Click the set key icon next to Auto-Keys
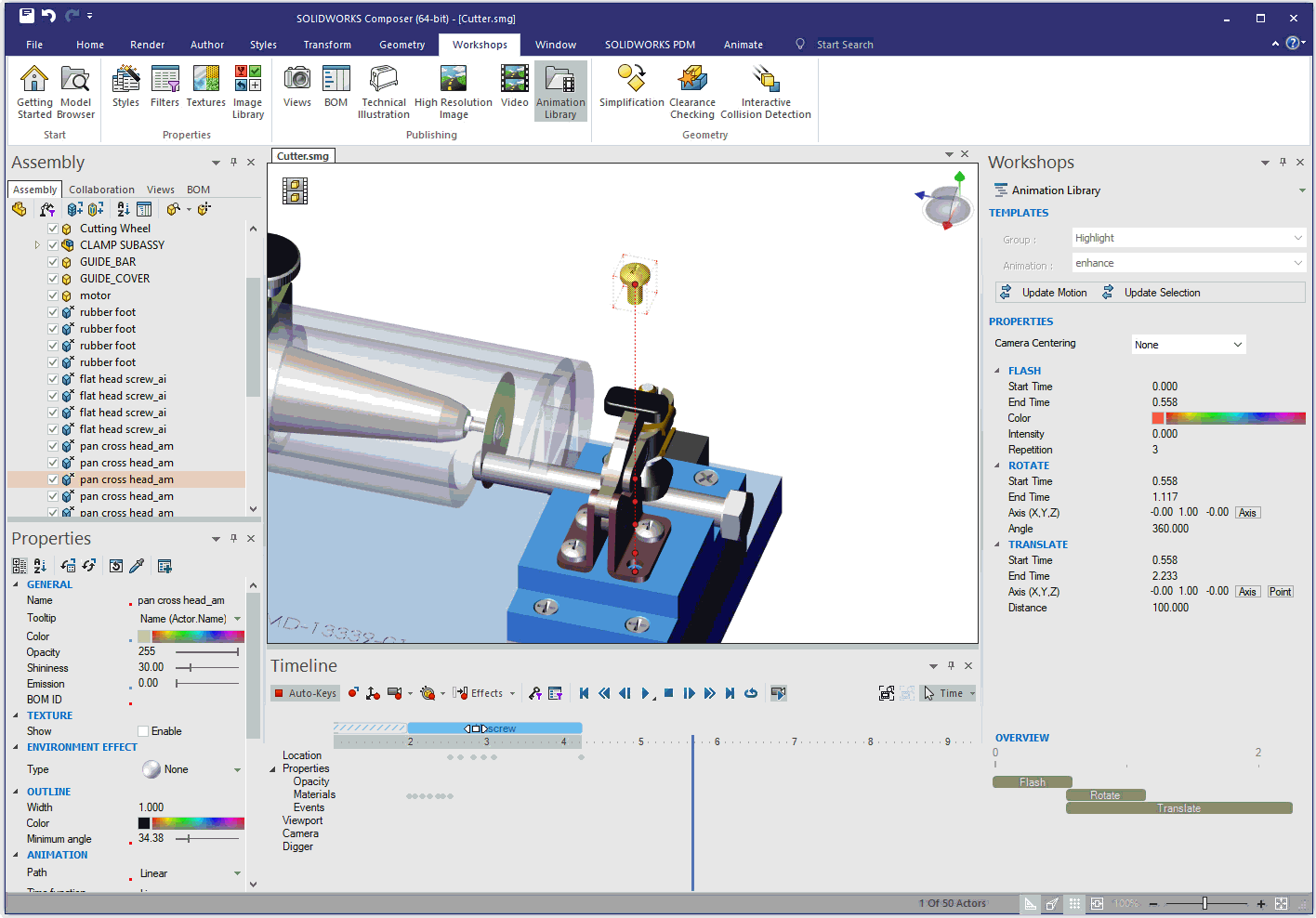 pos(353,693)
